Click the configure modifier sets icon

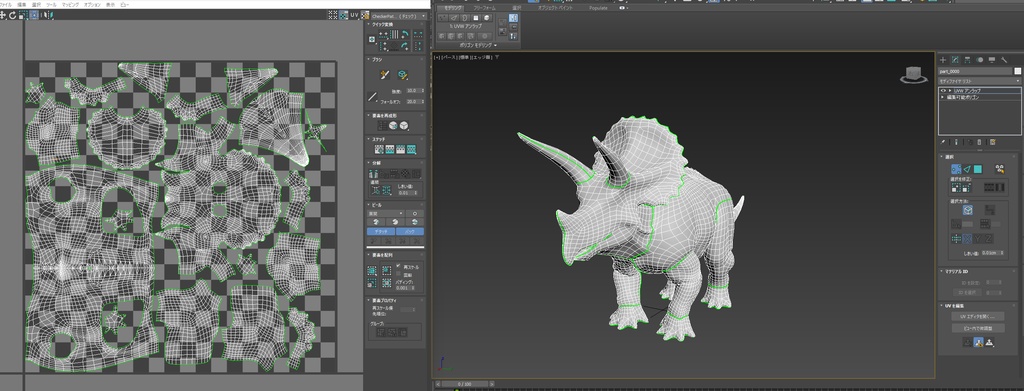coord(993,142)
